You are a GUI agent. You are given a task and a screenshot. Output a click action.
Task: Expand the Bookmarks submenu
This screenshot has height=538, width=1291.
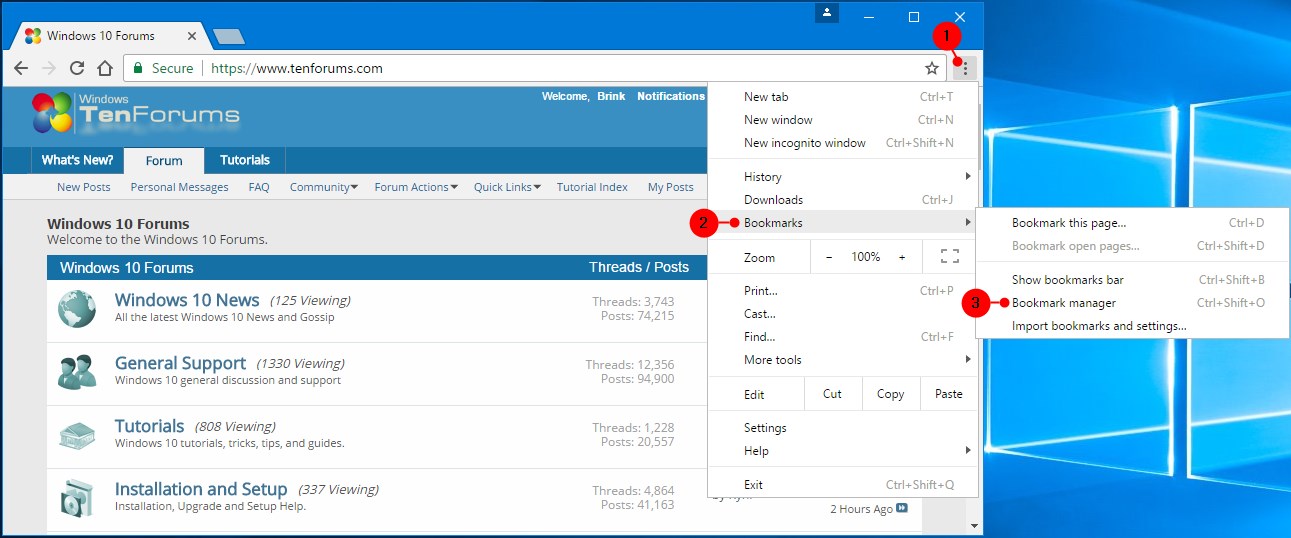point(844,223)
